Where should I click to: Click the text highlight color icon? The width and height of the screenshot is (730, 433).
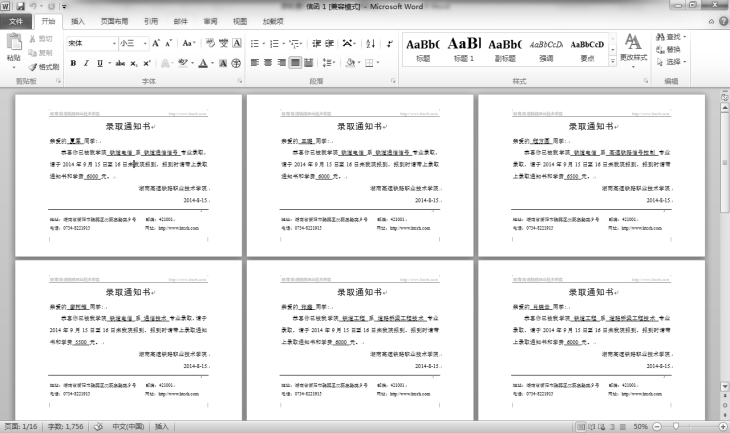[182, 63]
